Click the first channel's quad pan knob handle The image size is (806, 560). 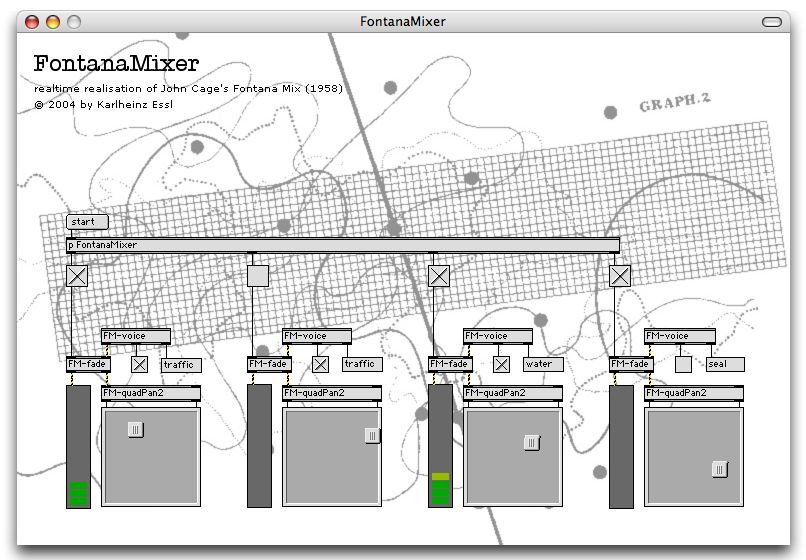pyautogui.click(x=136, y=429)
